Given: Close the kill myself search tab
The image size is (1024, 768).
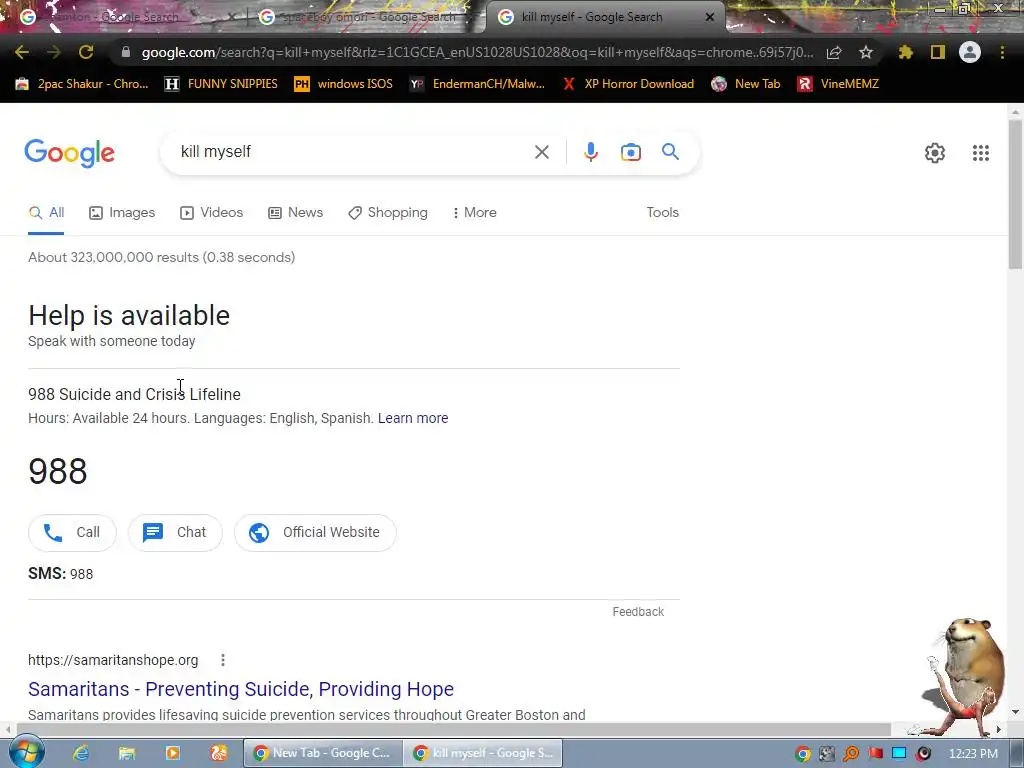Looking at the screenshot, I should point(710,17).
